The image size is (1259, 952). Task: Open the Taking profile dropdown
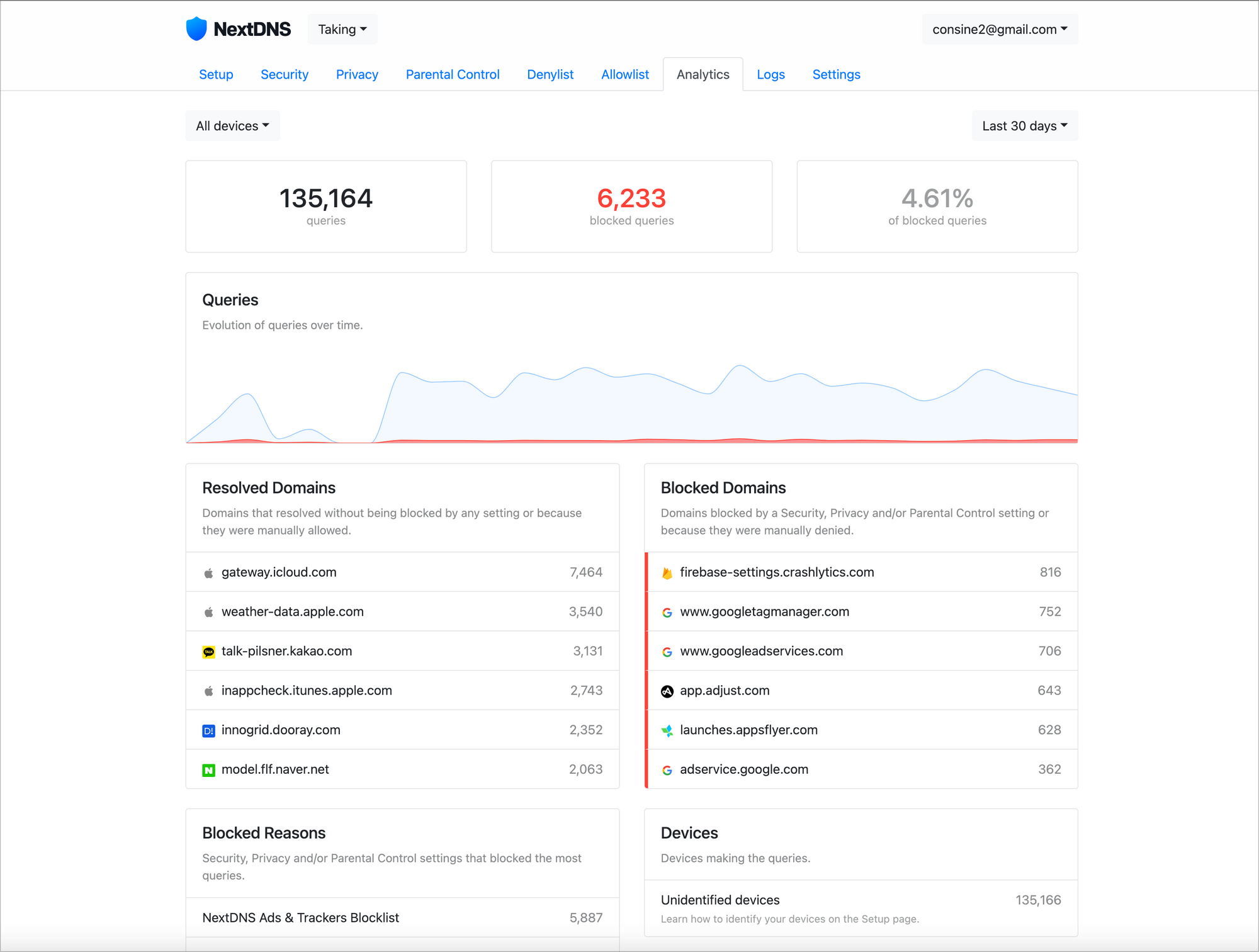tap(342, 29)
